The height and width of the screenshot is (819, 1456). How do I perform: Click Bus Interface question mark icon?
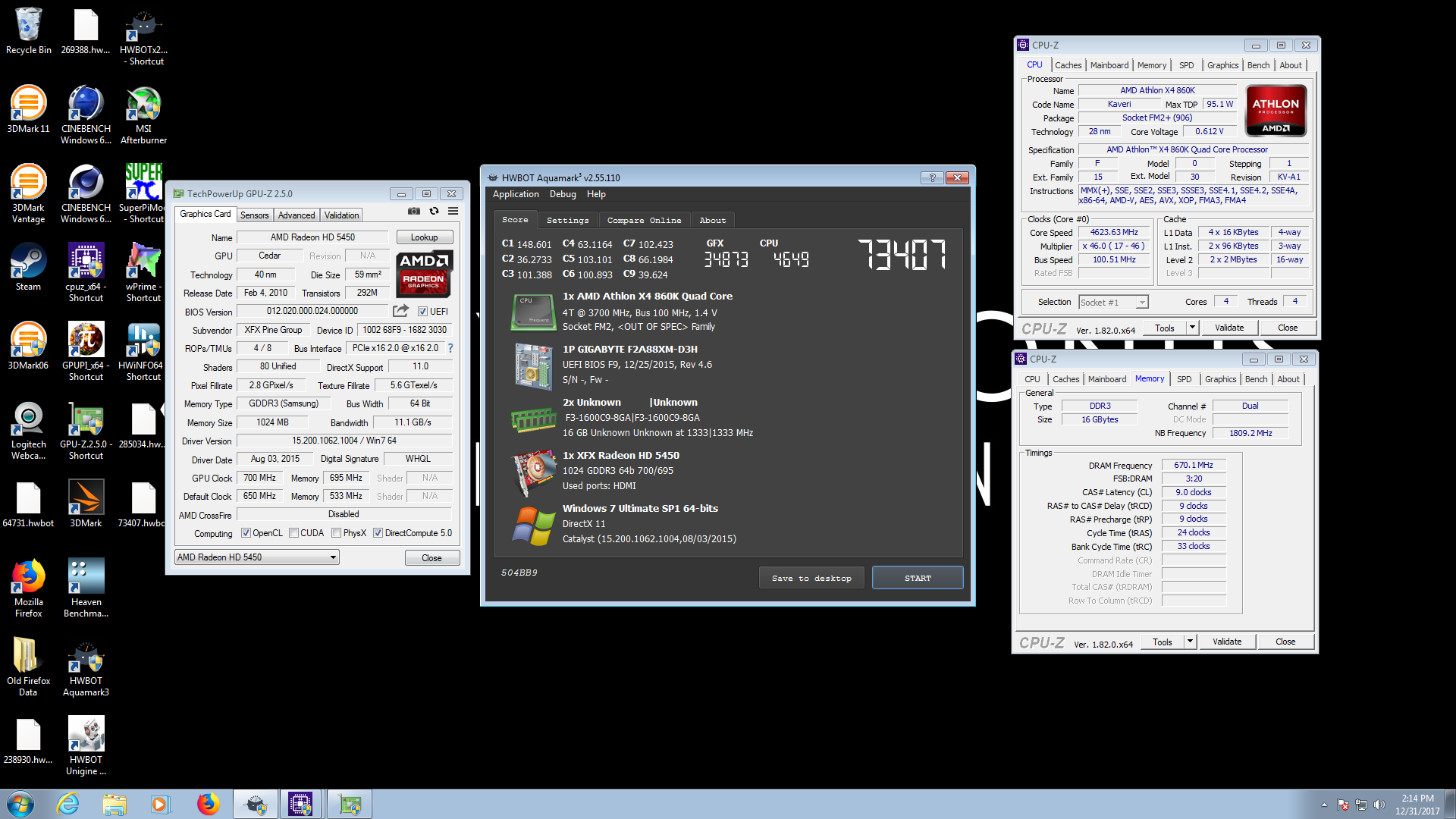[x=450, y=348]
